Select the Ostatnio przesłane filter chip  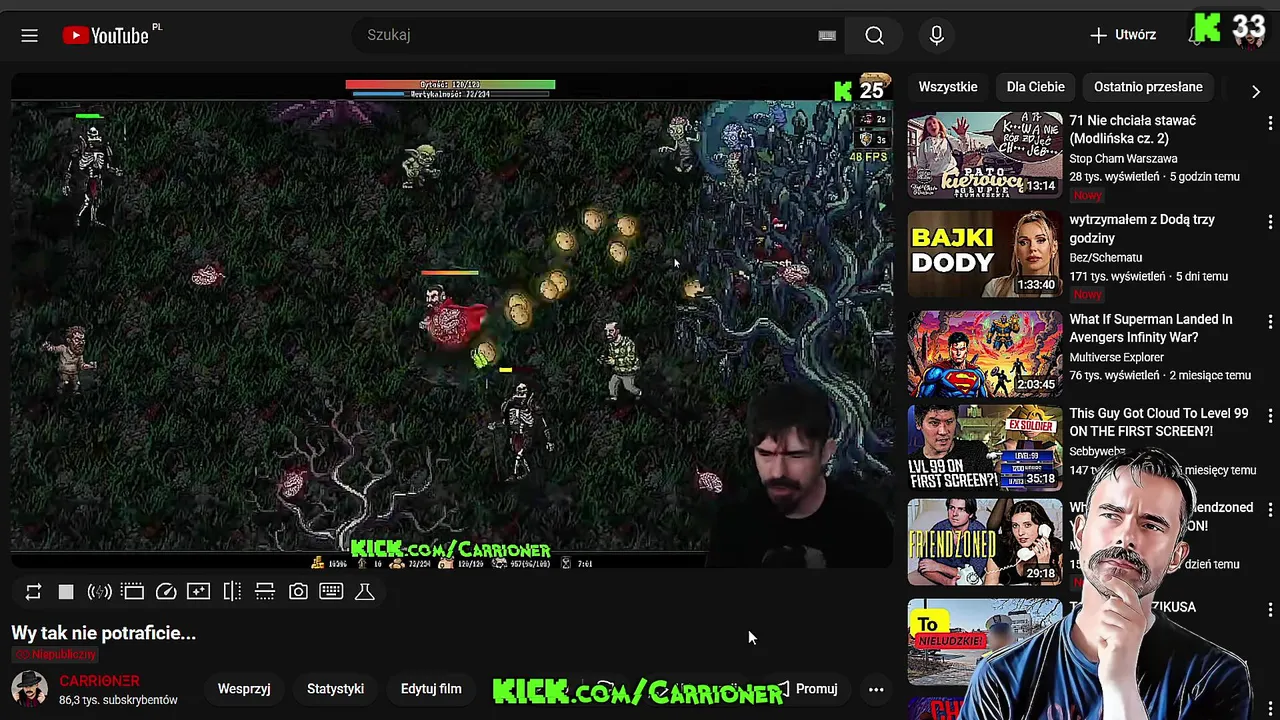pyautogui.click(x=1148, y=87)
